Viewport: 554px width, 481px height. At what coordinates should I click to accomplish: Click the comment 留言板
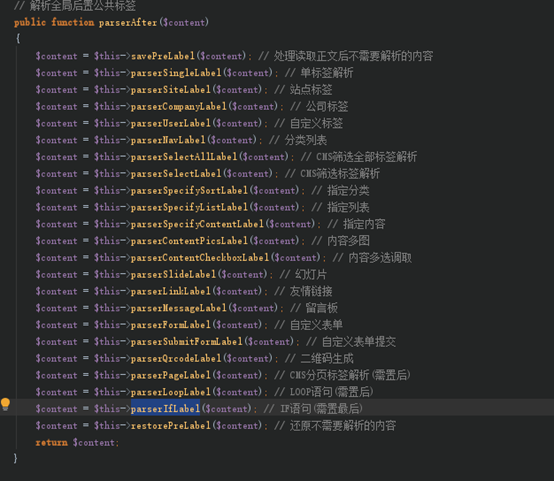point(322,308)
